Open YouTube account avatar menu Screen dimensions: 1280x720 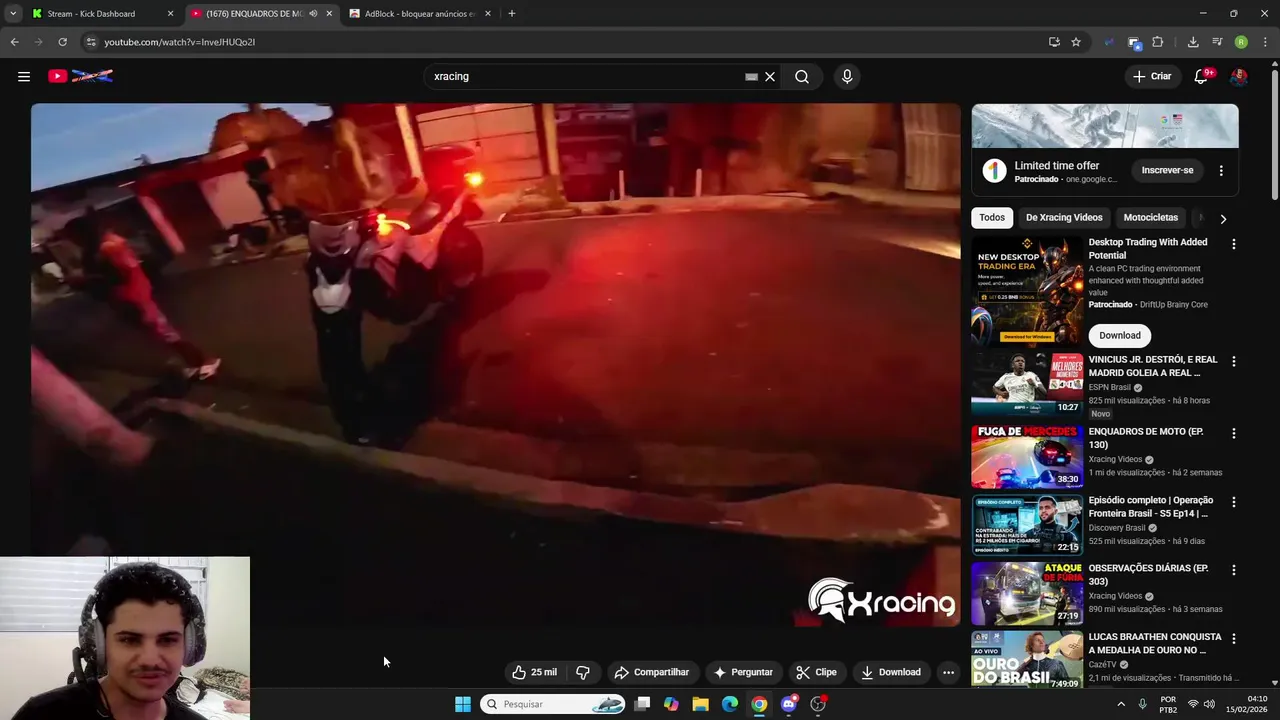(x=1239, y=76)
